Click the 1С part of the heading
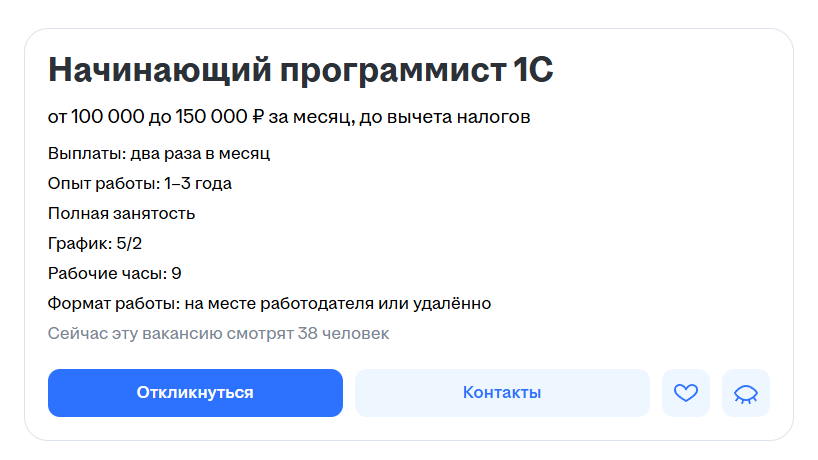This screenshot has height=460, width=818. [533, 70]
